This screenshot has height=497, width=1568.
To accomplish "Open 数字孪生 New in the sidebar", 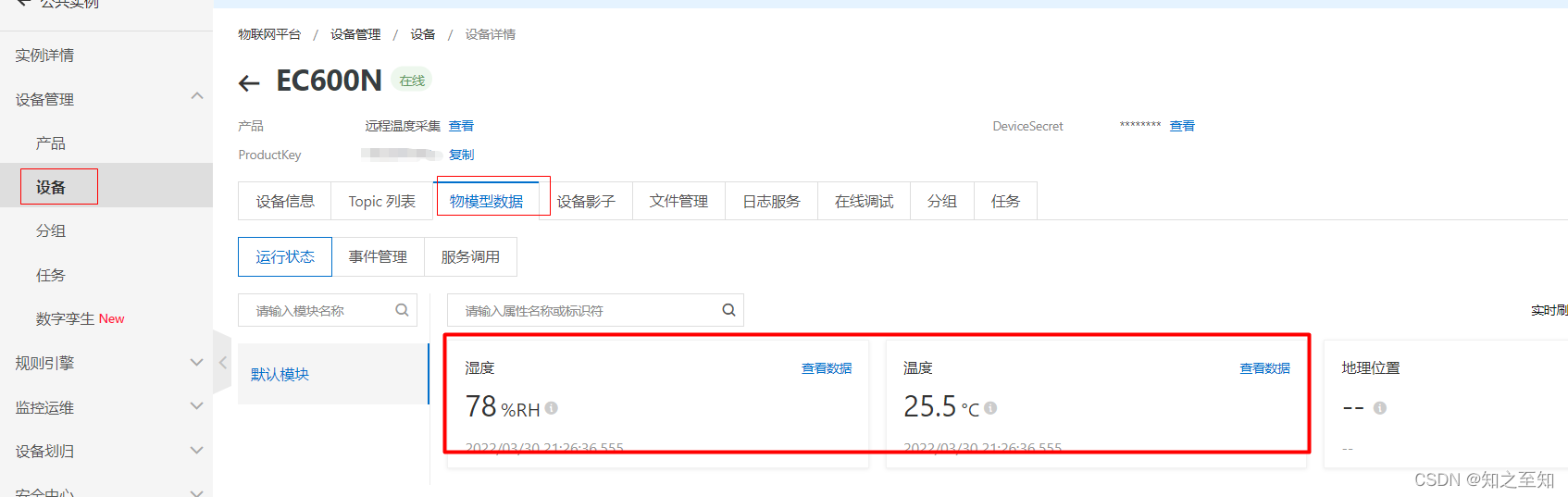I will tap(80, 318).
